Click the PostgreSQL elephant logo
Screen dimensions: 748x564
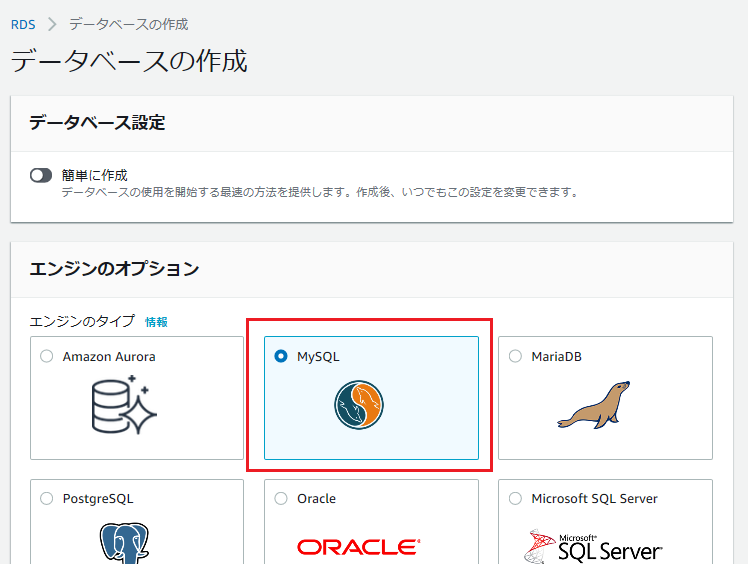click(x=124, y=543)
